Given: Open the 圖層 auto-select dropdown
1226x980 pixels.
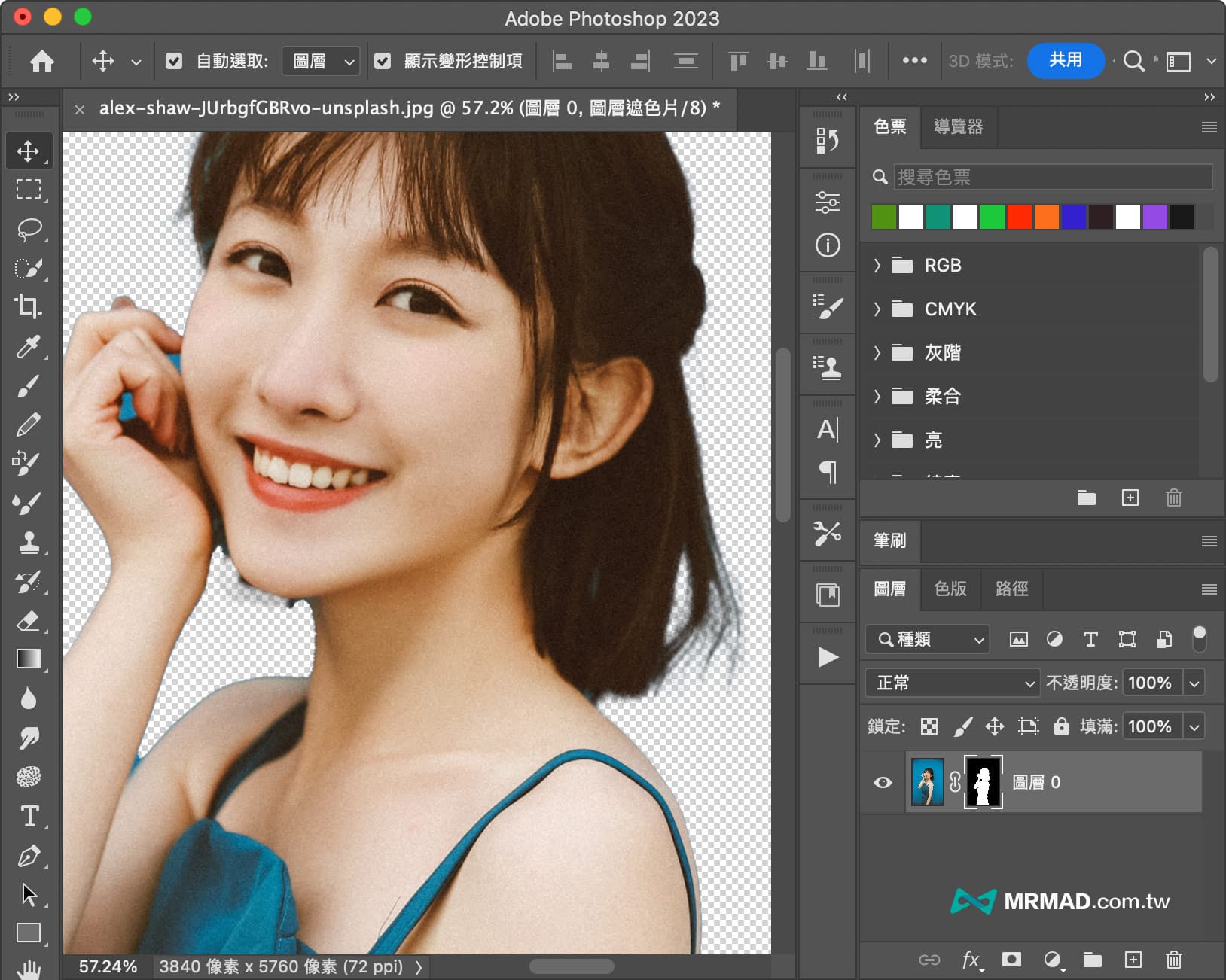Looking at the screenshot, I should (322, 61).
